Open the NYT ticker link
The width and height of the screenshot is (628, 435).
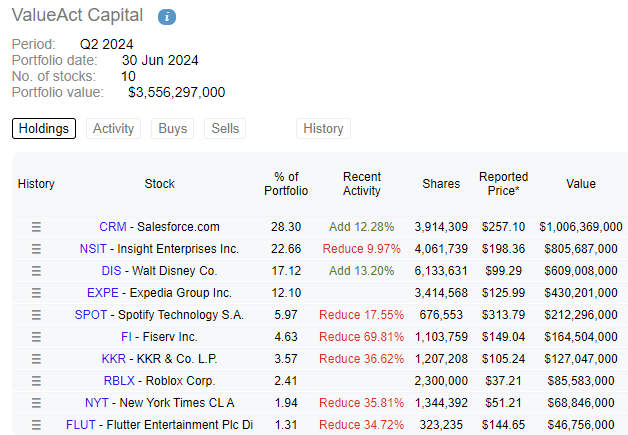97,403
